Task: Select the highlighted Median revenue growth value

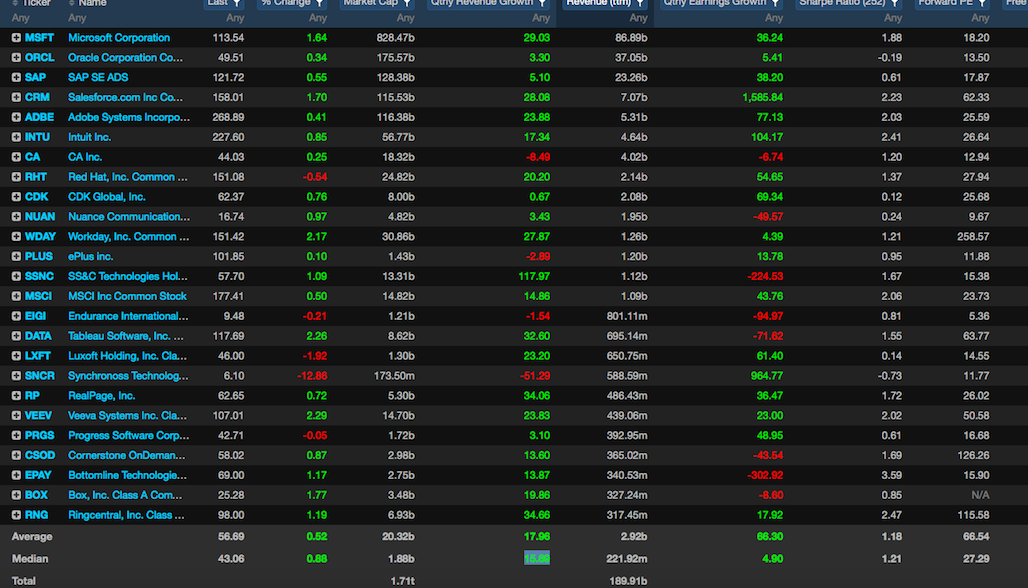Action: point(537,559)
